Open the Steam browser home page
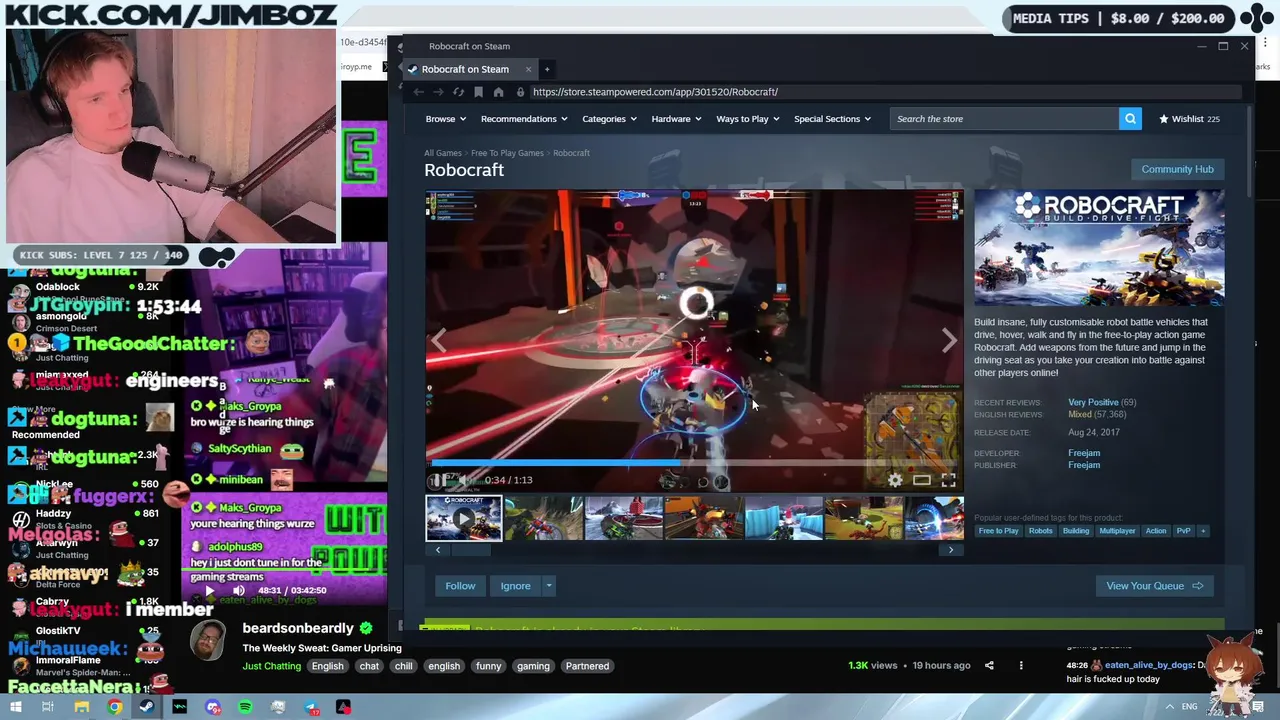 (x=498, y=92)
